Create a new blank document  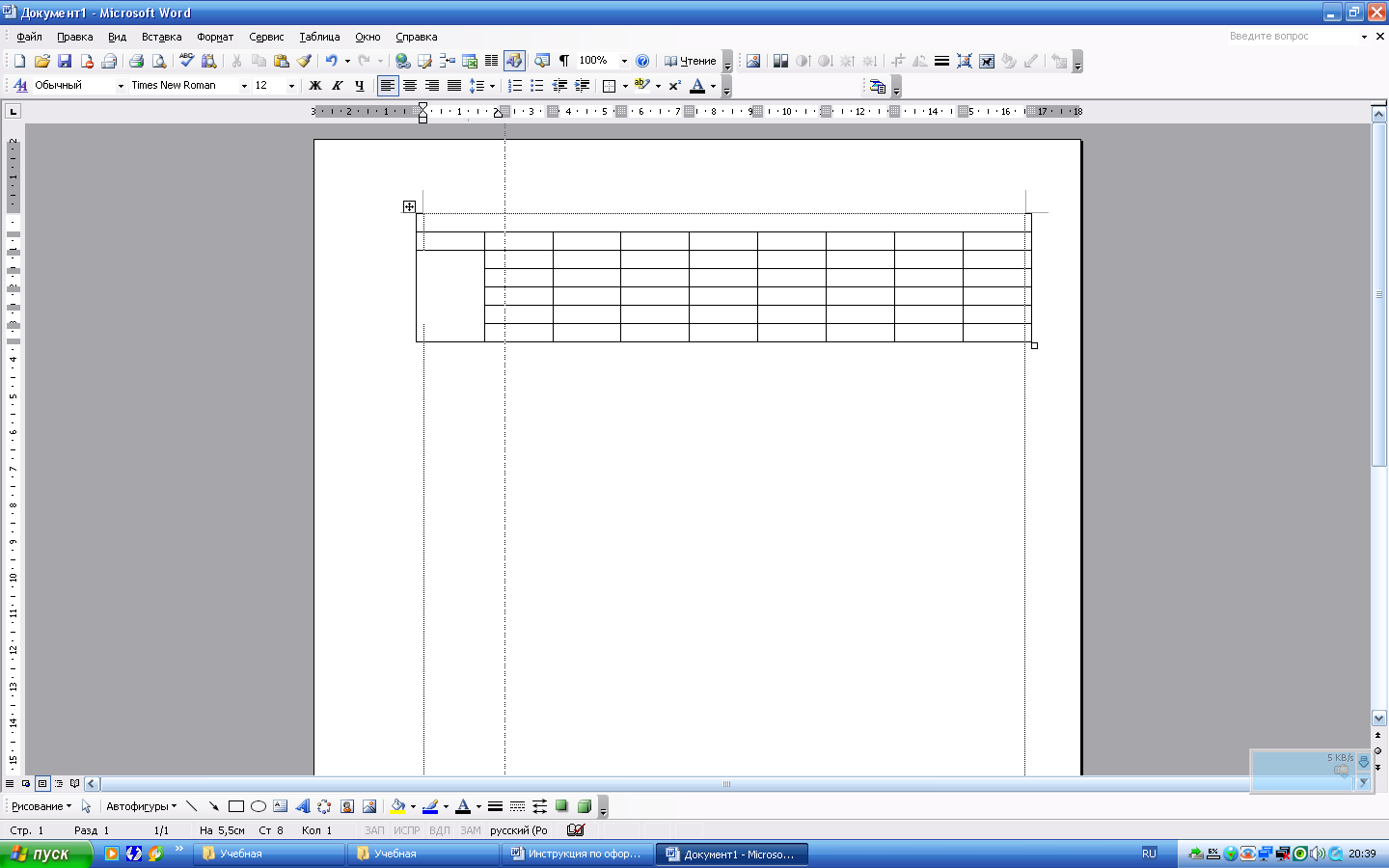pos(19,61)
